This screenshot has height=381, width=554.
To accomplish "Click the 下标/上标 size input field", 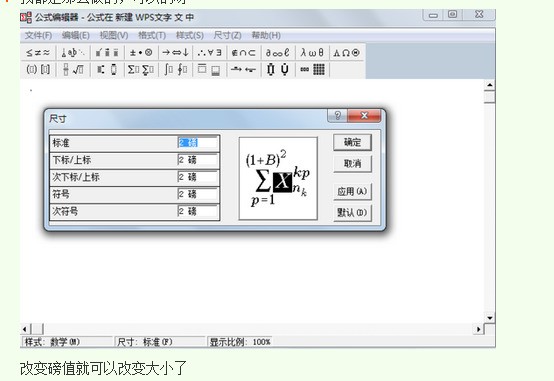I will (198, 160).
